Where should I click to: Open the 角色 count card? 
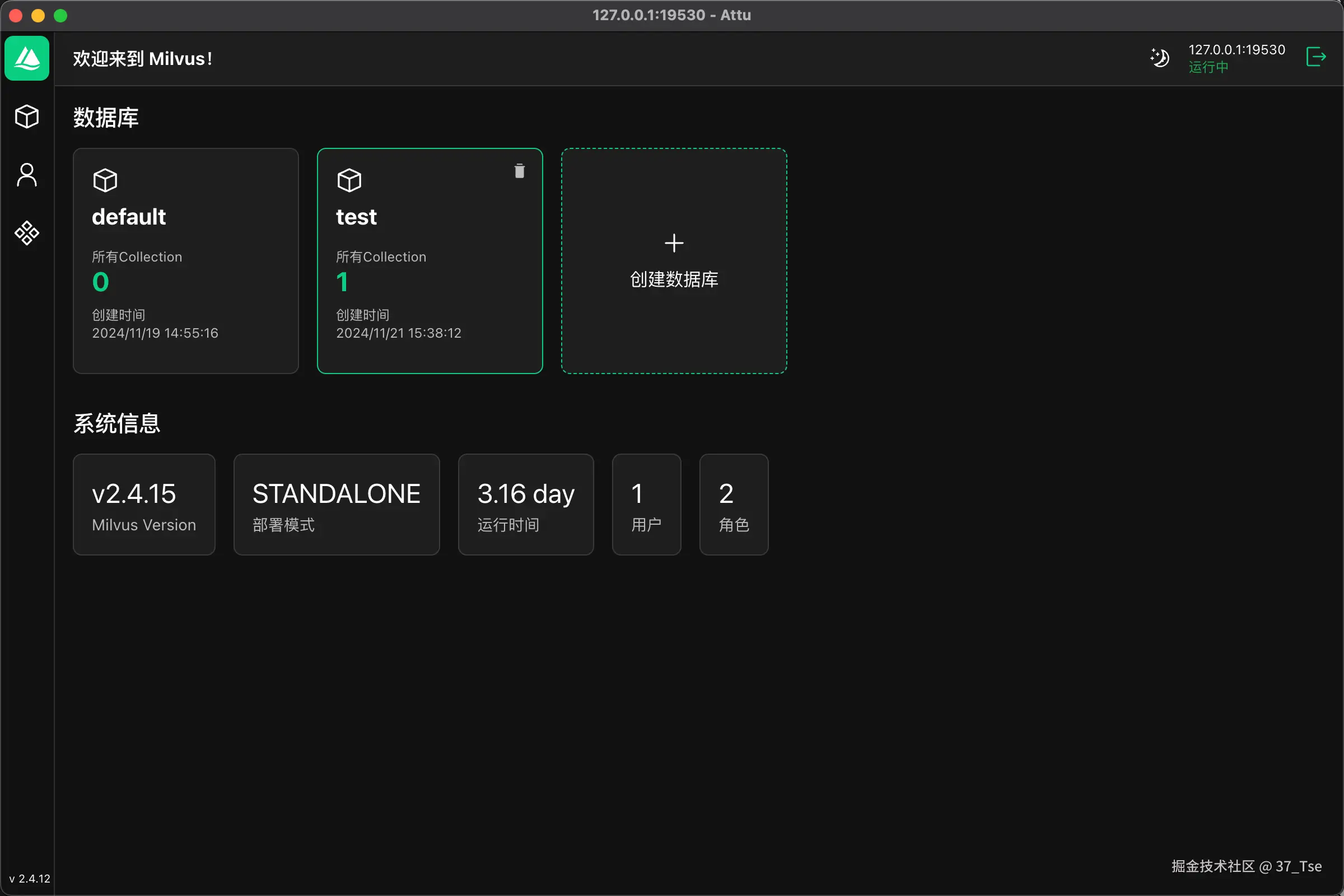point(734,505)
